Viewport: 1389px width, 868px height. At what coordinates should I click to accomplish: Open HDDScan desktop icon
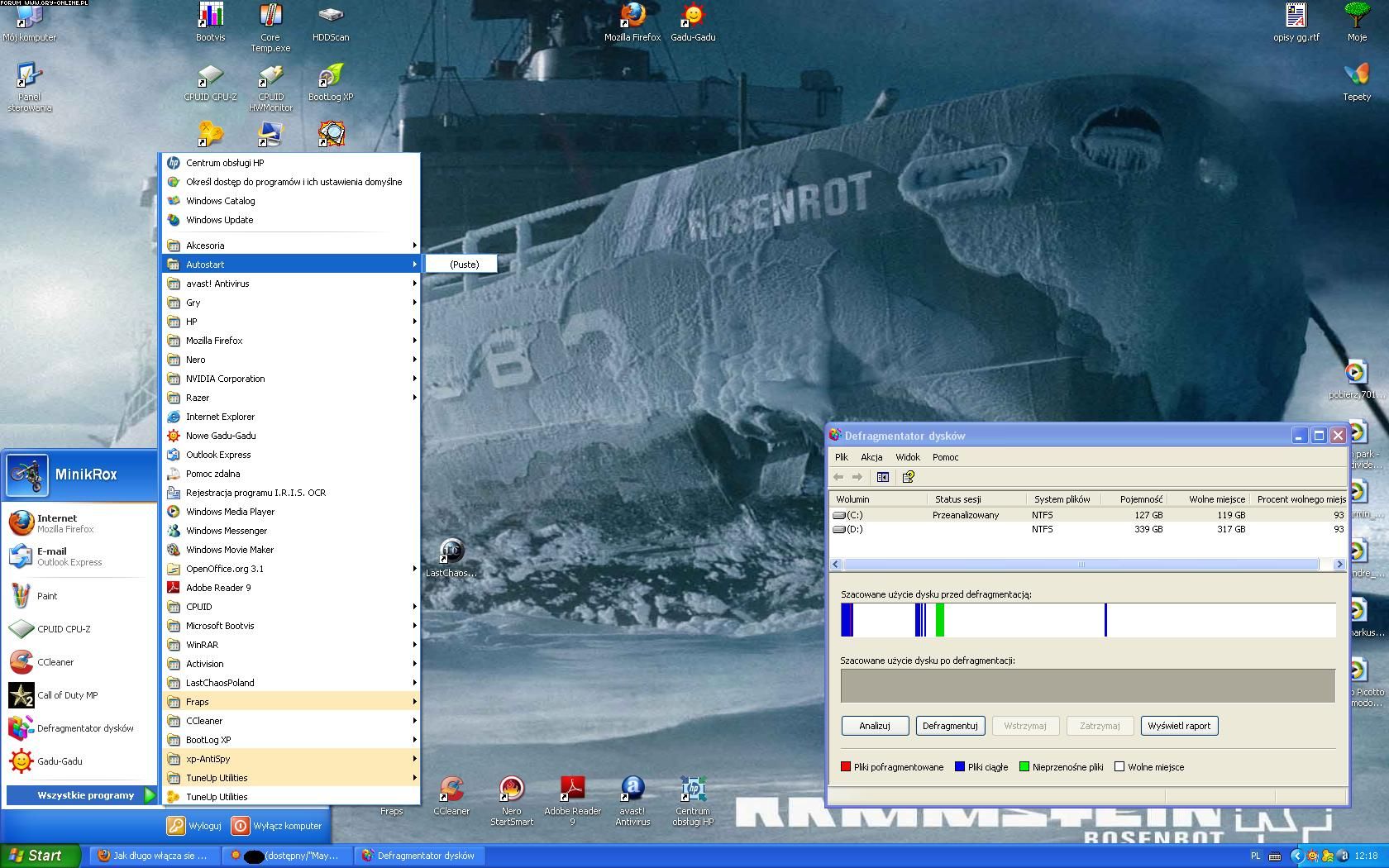(331, 21)
